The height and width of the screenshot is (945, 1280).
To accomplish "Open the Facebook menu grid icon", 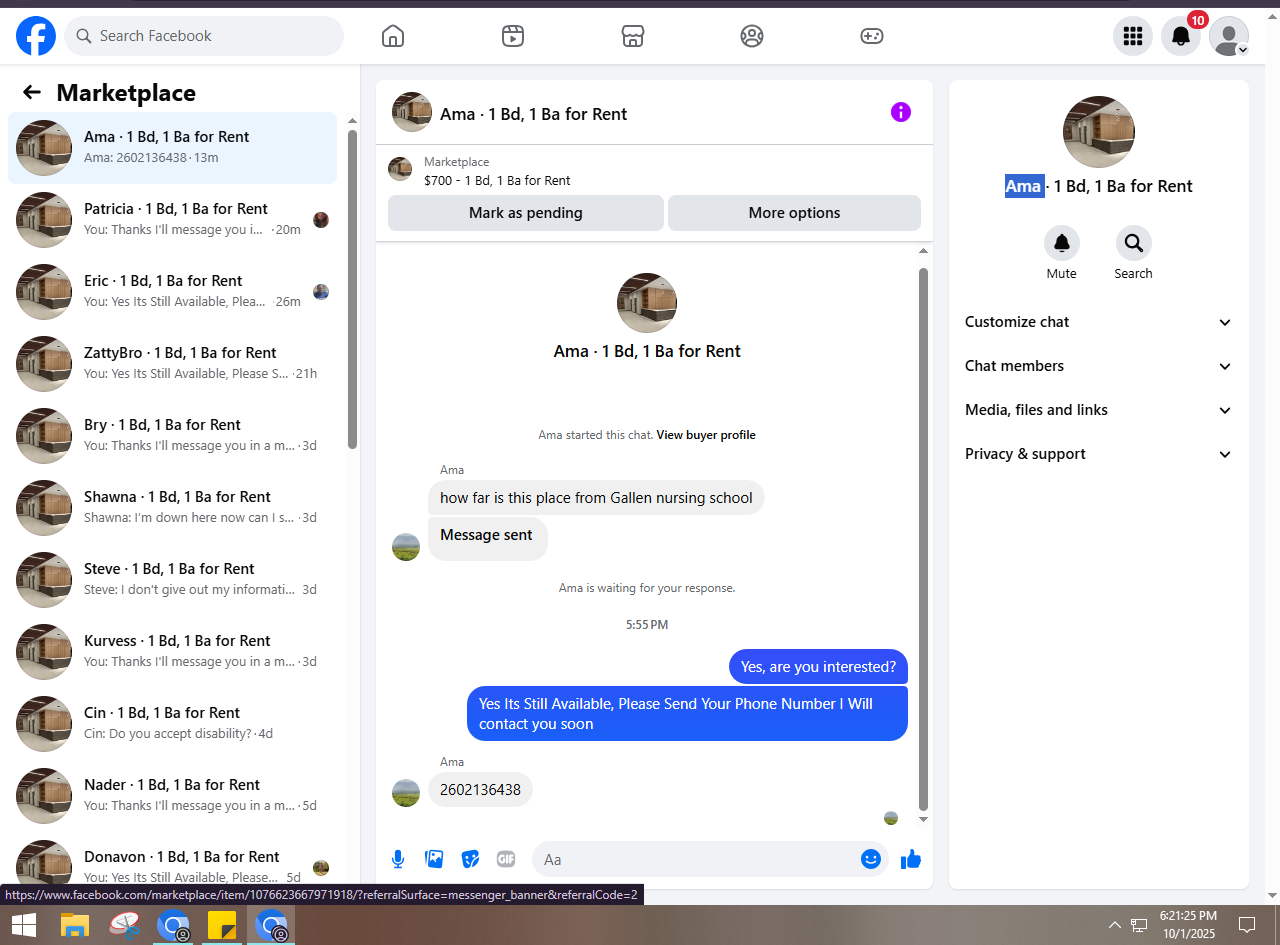I will pos(1133,36).
